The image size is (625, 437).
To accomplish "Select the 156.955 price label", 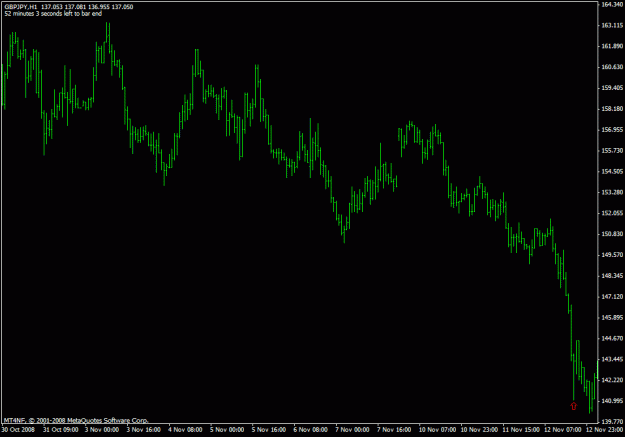I will 612,130.
